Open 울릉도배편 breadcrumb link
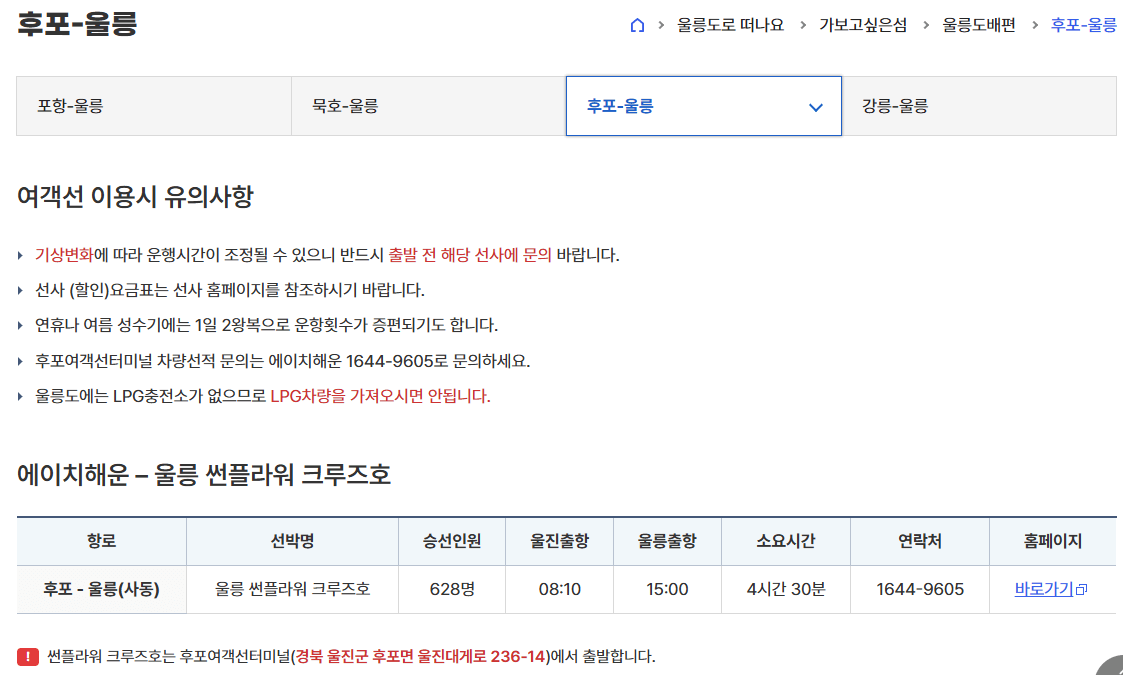The height and width of the screenshot is (675, 1123). [978, 25]
